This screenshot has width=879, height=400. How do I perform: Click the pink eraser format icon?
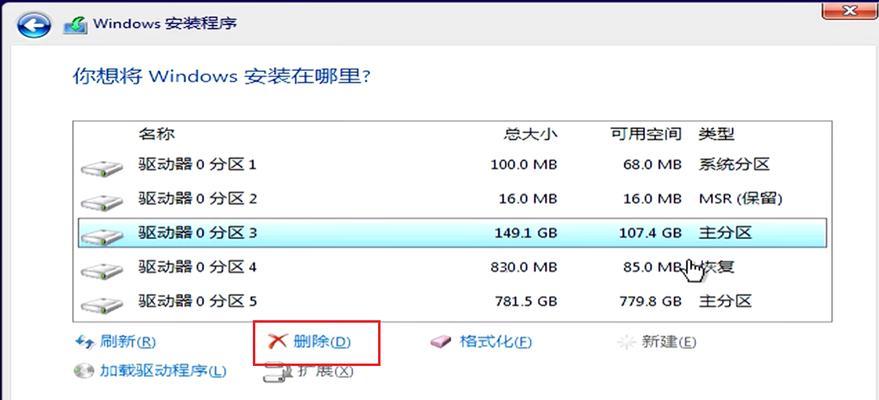point(441,341)
